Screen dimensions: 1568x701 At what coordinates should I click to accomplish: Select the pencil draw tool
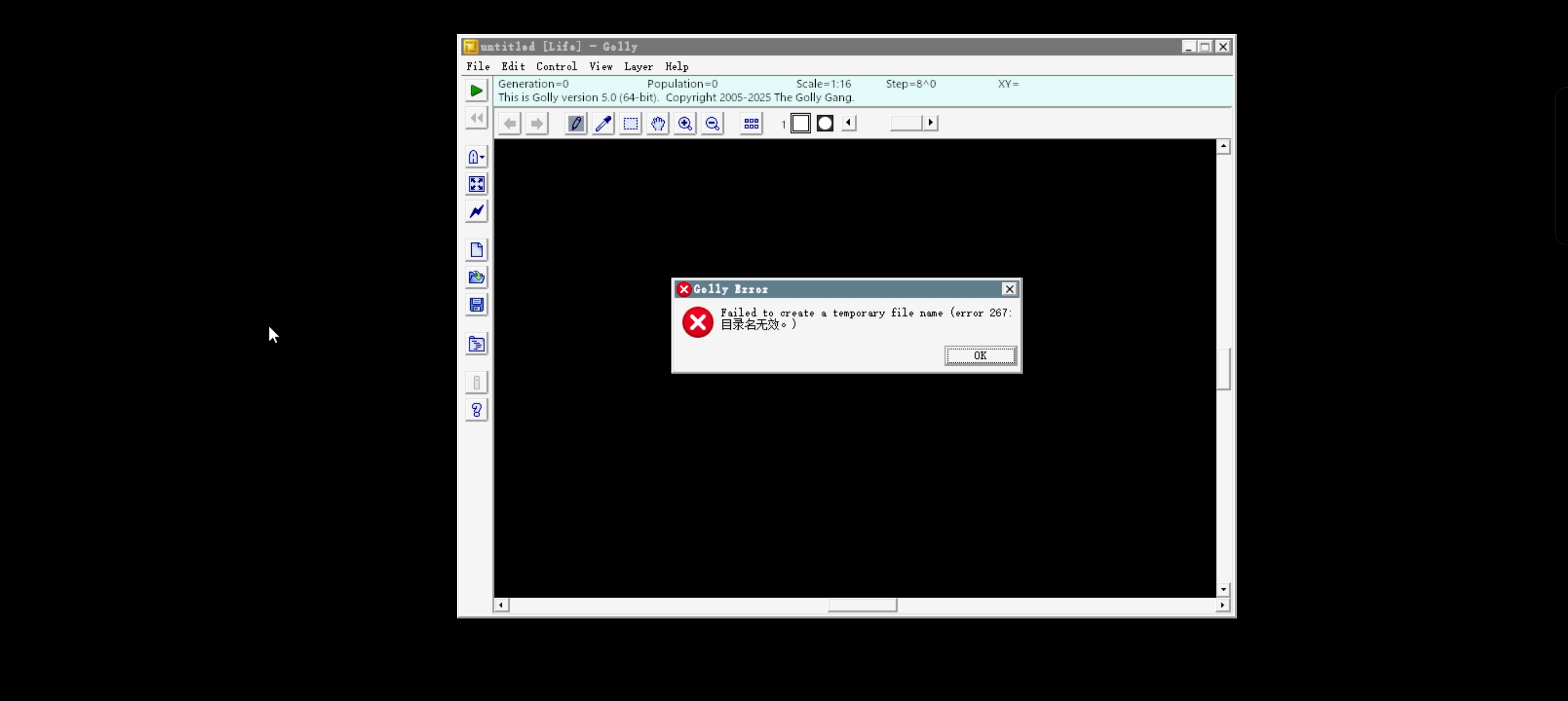[576, 124]
